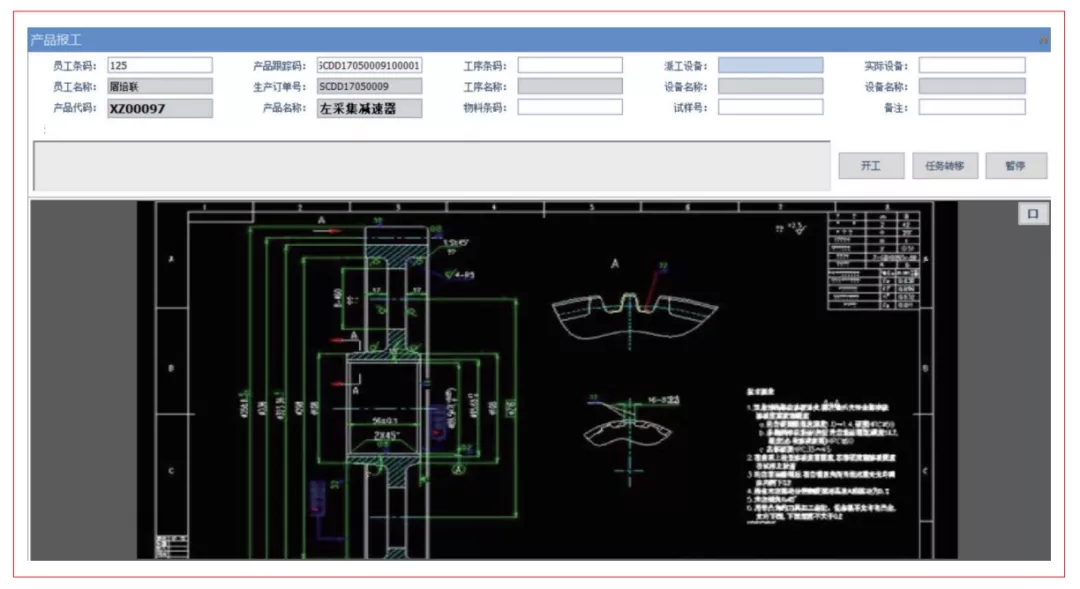Focus the 物料条码 input field
The height and width of the screenshot is (589, 1080).
[570, 107]
